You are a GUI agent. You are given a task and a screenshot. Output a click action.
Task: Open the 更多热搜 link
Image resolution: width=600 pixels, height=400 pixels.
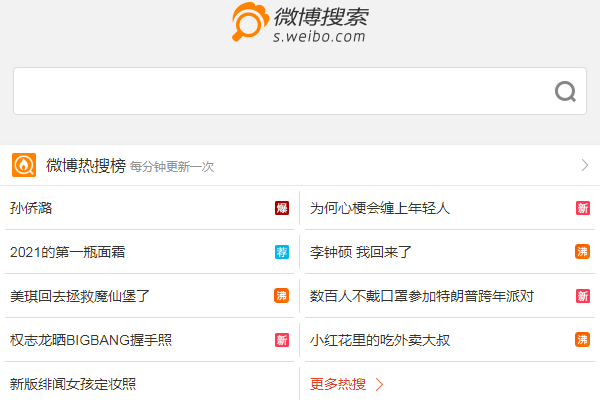click(338, 384)
